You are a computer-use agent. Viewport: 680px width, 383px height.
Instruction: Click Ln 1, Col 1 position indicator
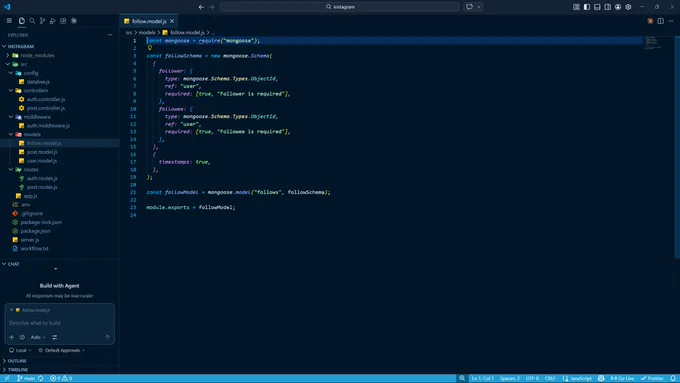(482, 378)
